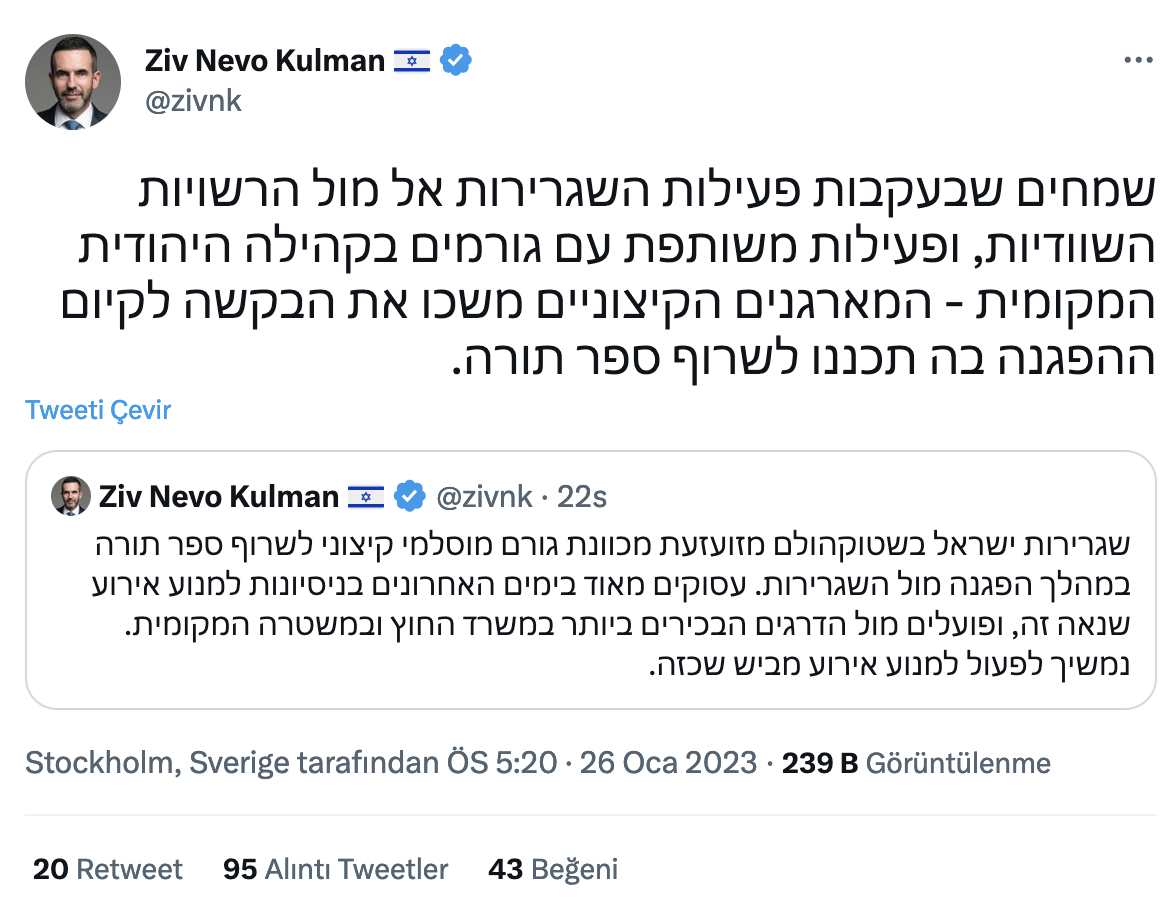Click the @zivnk handle under the main author name
Screen dimensions: 1172x910
point(194,101)
